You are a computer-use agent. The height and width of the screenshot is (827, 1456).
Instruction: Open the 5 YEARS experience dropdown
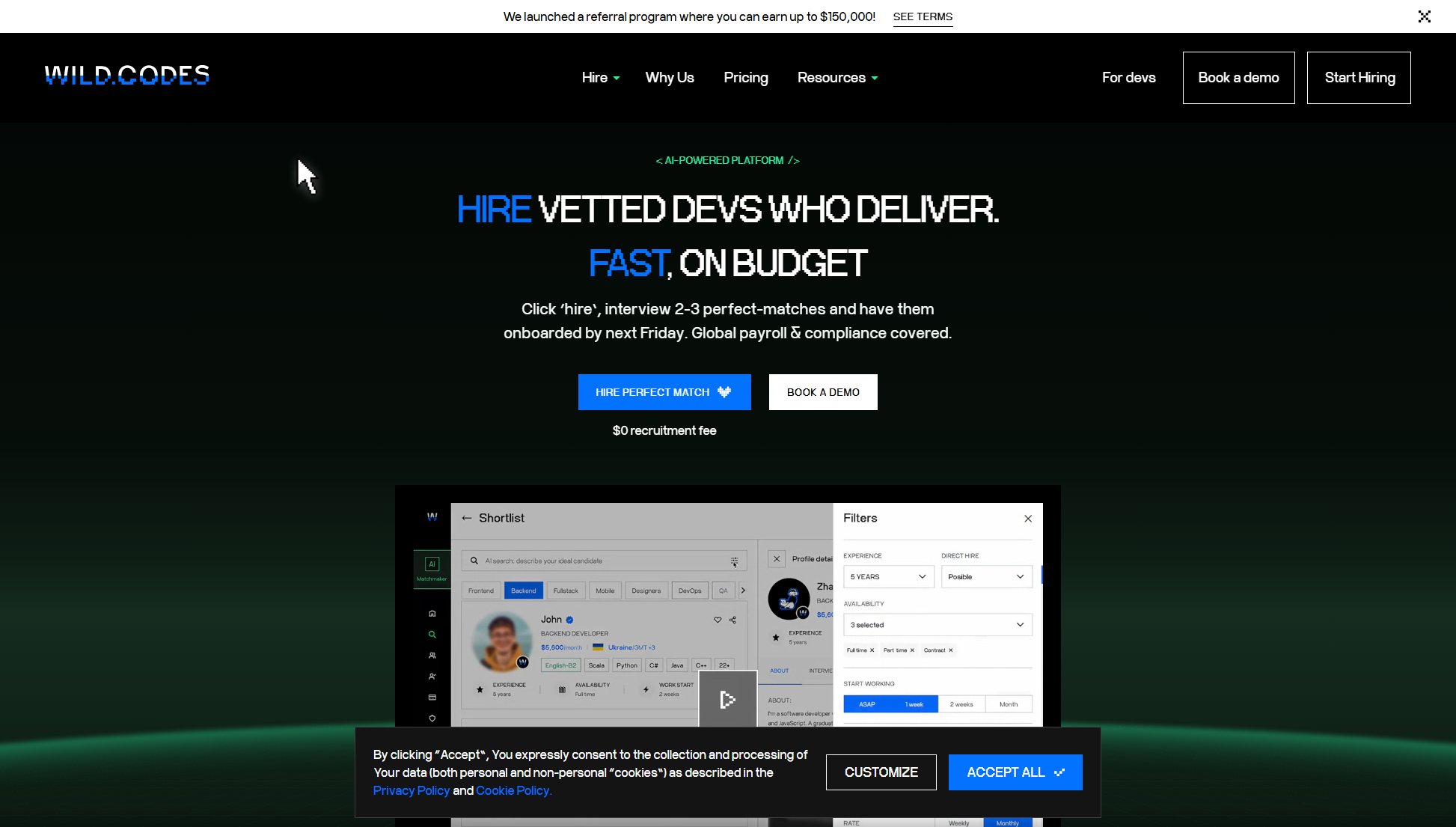click(x=887, y=577)
